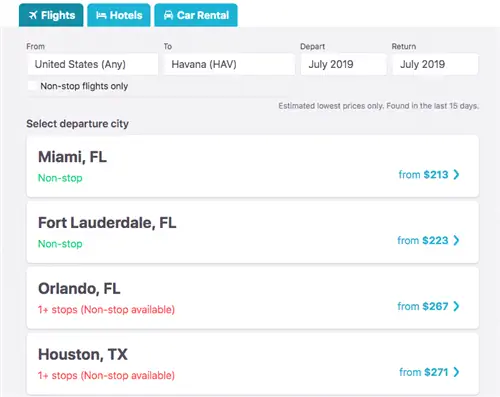Select the Flights tab
This screenshot has width=500, height=397.
[51, 15]
